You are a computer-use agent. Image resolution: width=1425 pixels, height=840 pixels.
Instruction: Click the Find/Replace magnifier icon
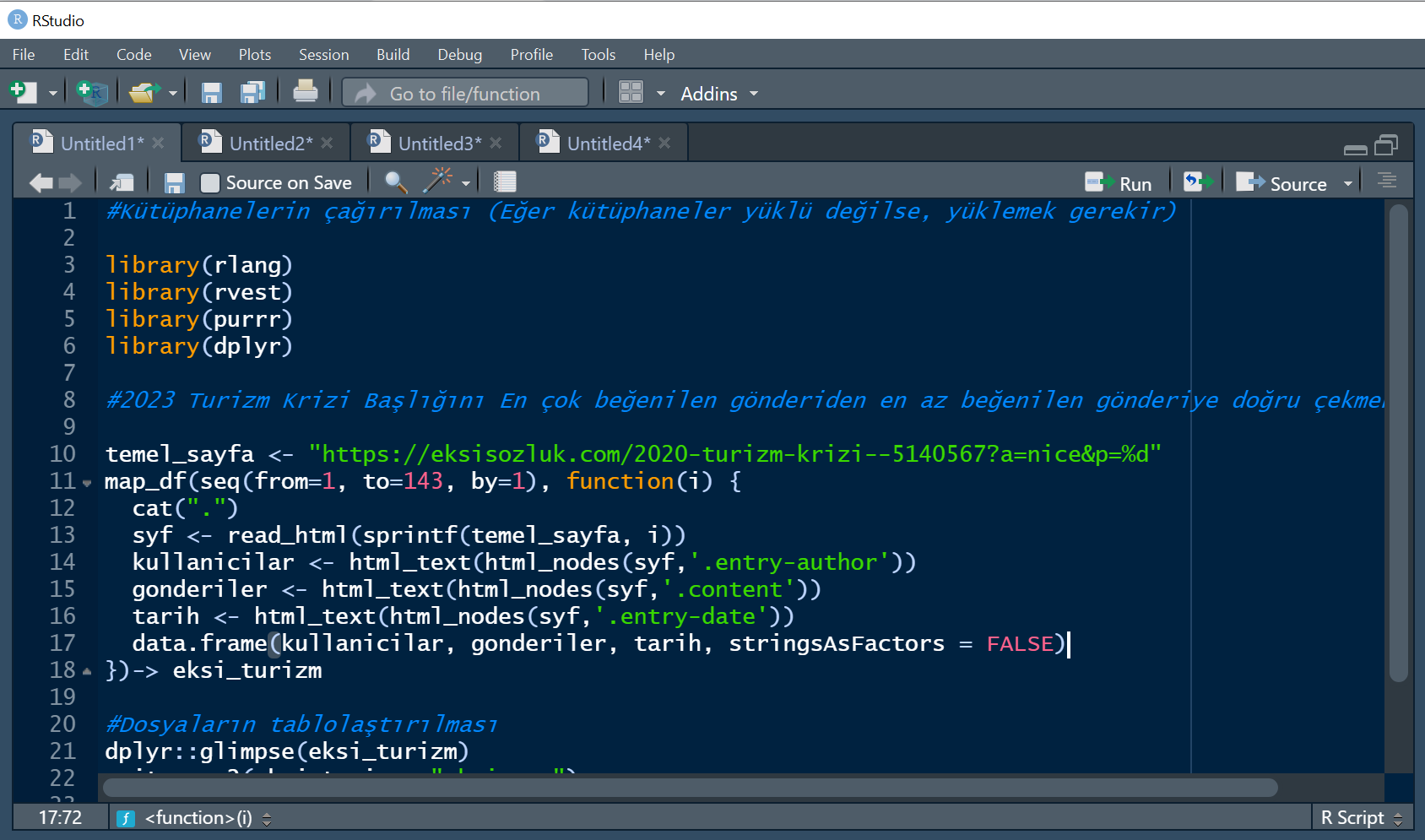coord(395,182)
